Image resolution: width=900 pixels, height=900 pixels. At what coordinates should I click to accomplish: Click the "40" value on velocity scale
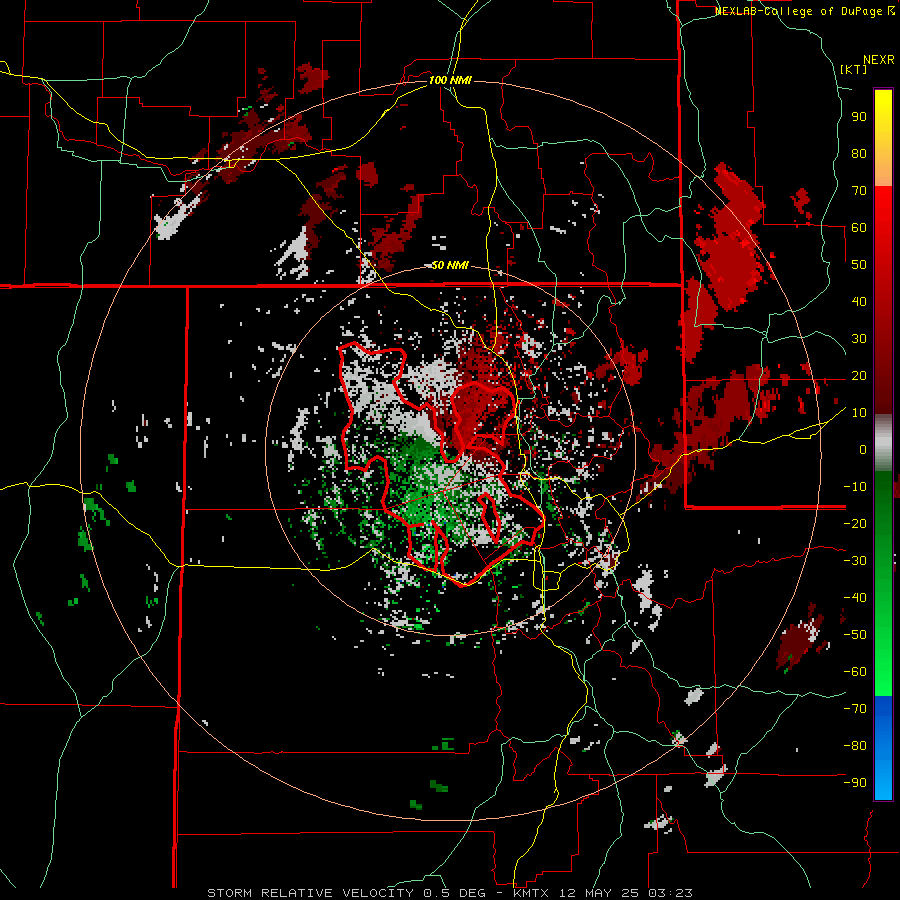click(859, 301)
